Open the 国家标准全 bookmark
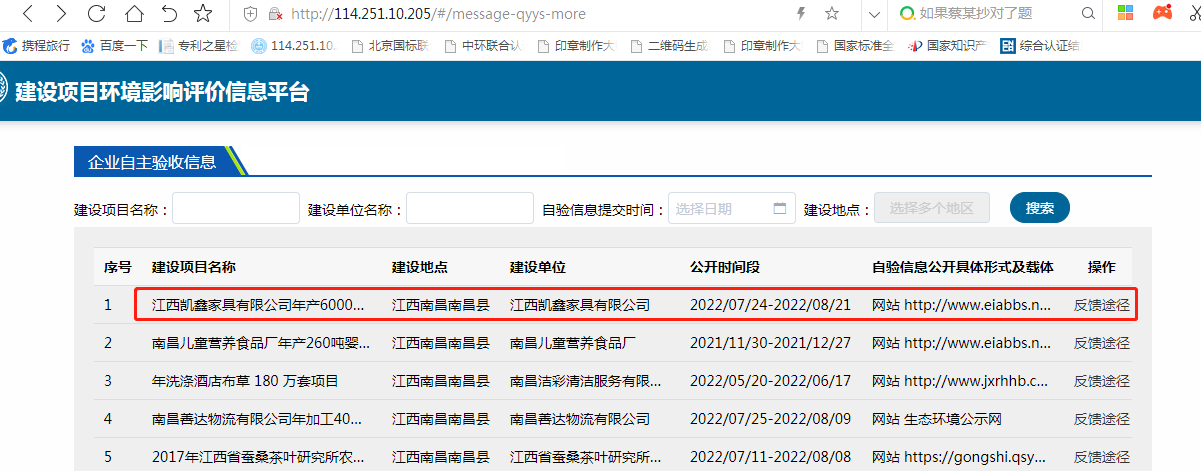The width and height of the screenshot is (1201, 471). coord(855,45)
